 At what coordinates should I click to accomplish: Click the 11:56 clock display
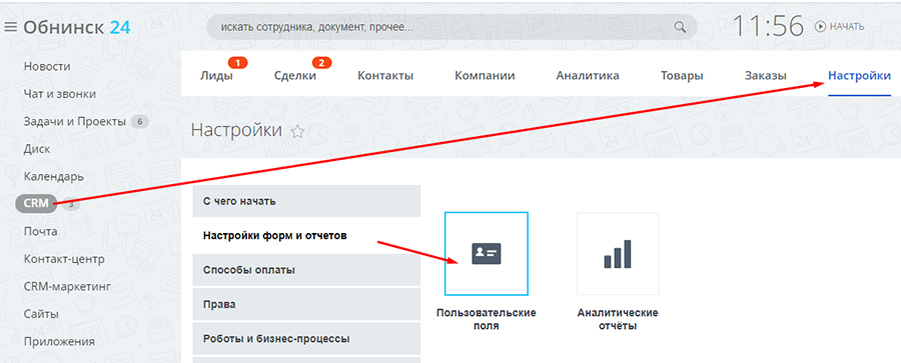[768, 26]
